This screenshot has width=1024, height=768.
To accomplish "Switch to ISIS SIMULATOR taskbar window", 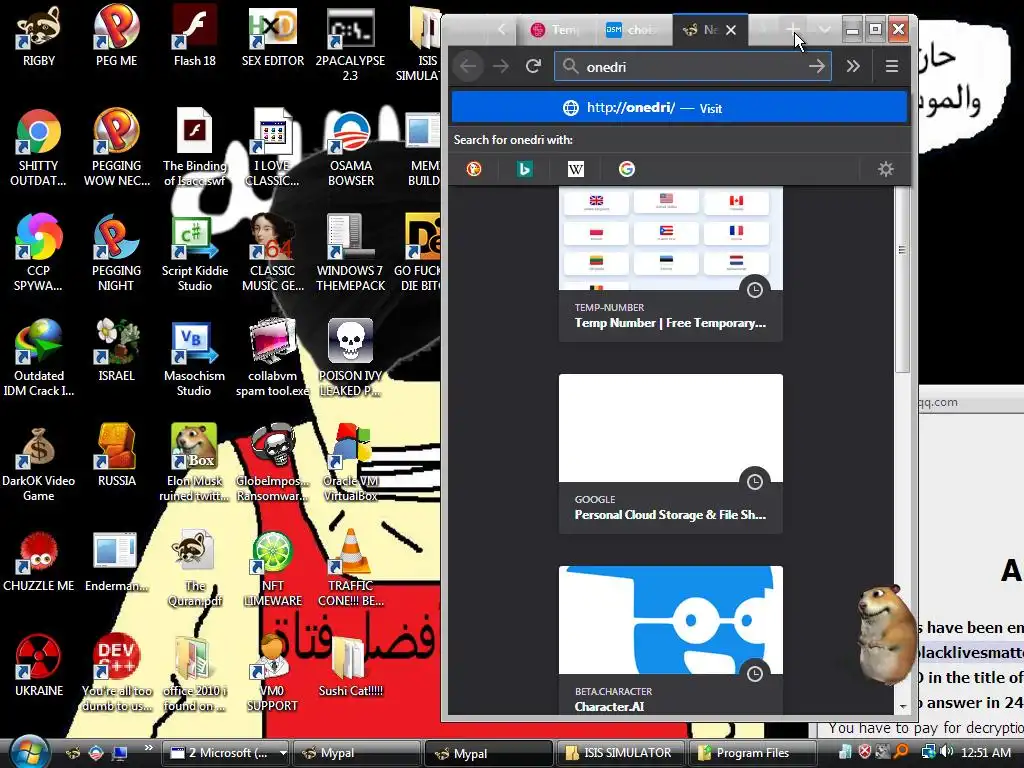I will [x=620, y=753].
